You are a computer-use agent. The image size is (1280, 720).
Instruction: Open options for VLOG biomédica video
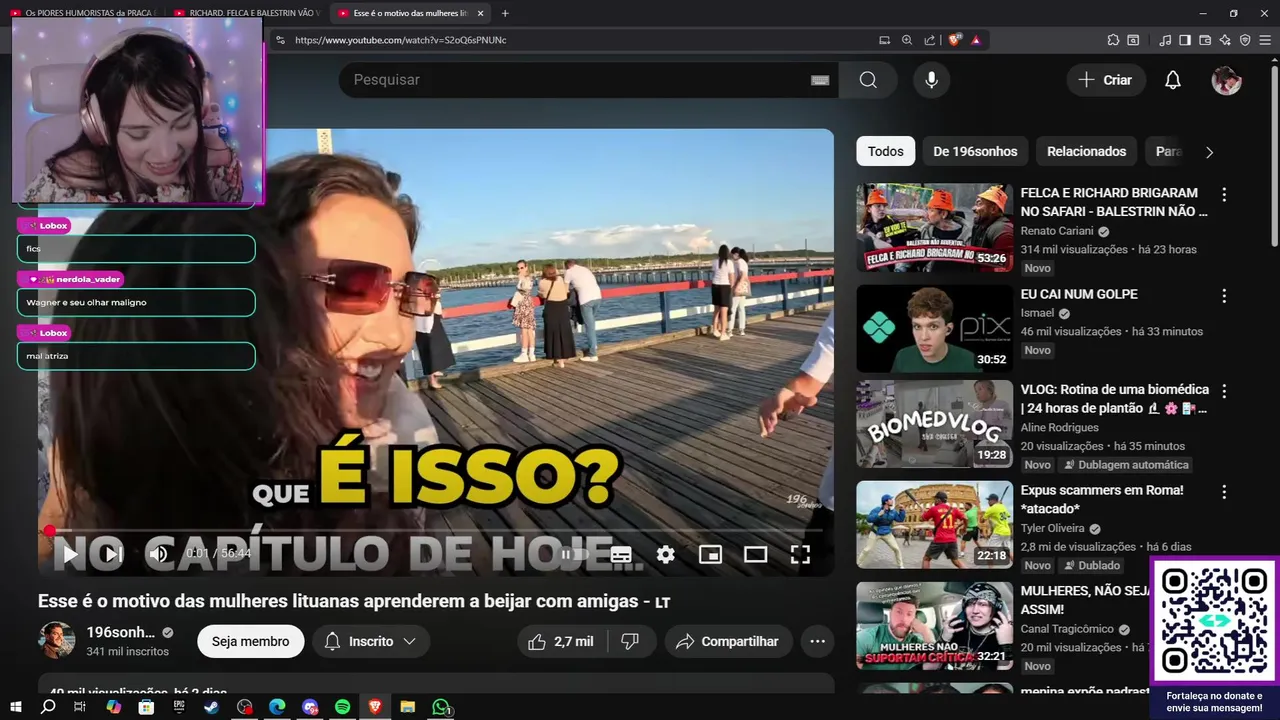point(1224,391)
